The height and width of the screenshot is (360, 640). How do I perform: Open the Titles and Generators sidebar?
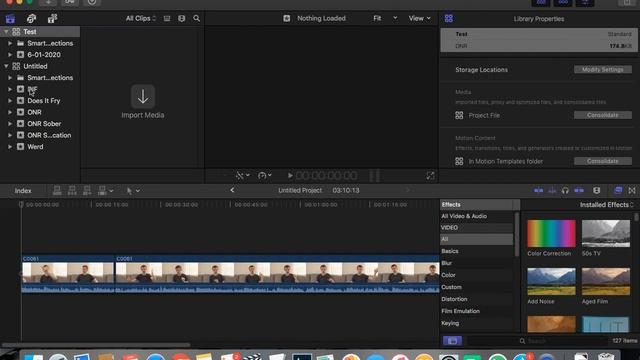pos(52,18)
